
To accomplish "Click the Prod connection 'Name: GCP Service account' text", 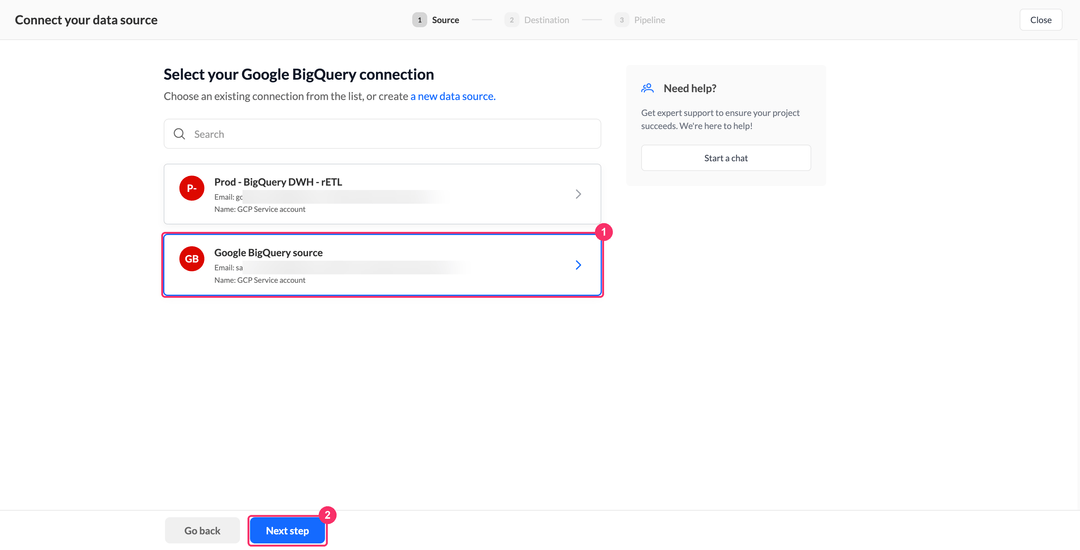I will coord(260,209).
